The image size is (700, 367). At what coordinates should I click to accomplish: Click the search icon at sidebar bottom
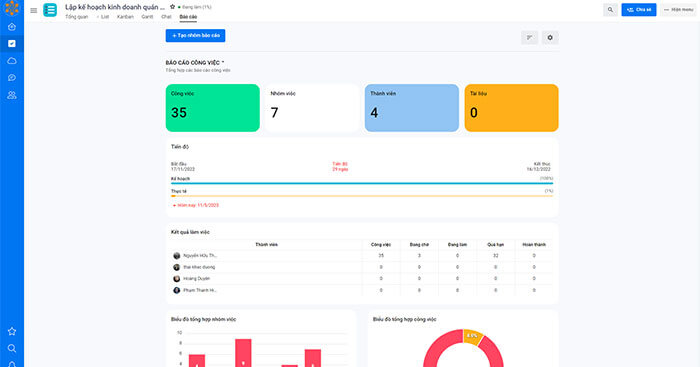click(x=12, y=348)
